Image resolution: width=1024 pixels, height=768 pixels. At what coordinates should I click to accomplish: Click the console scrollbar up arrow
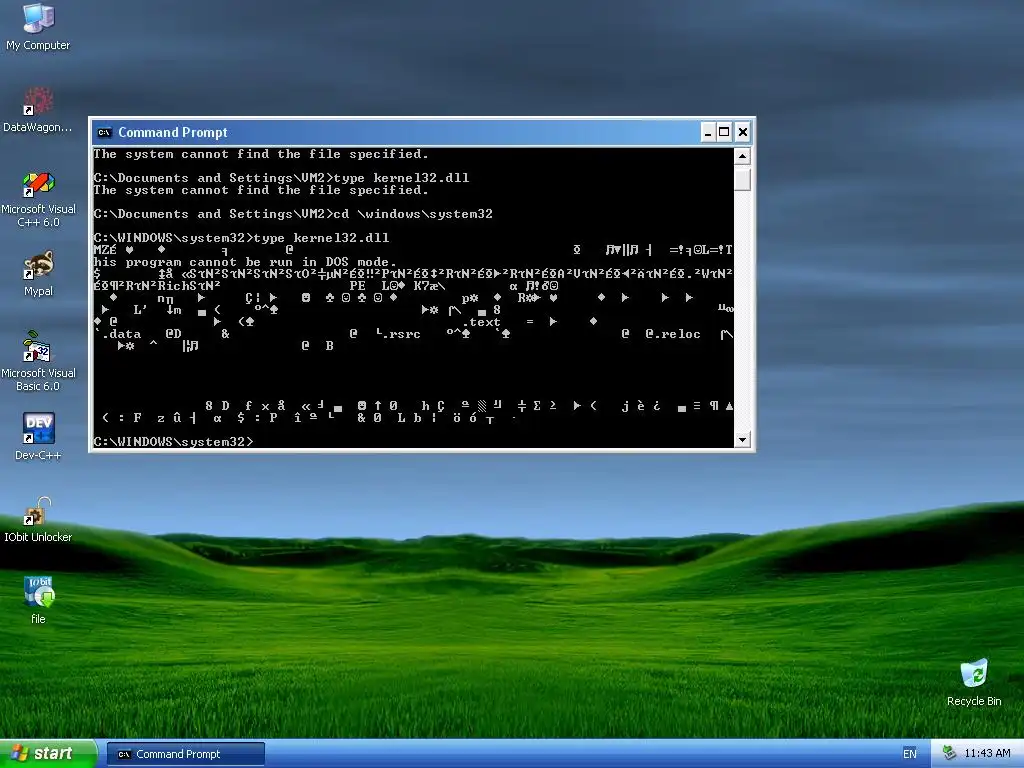(742, 156)
